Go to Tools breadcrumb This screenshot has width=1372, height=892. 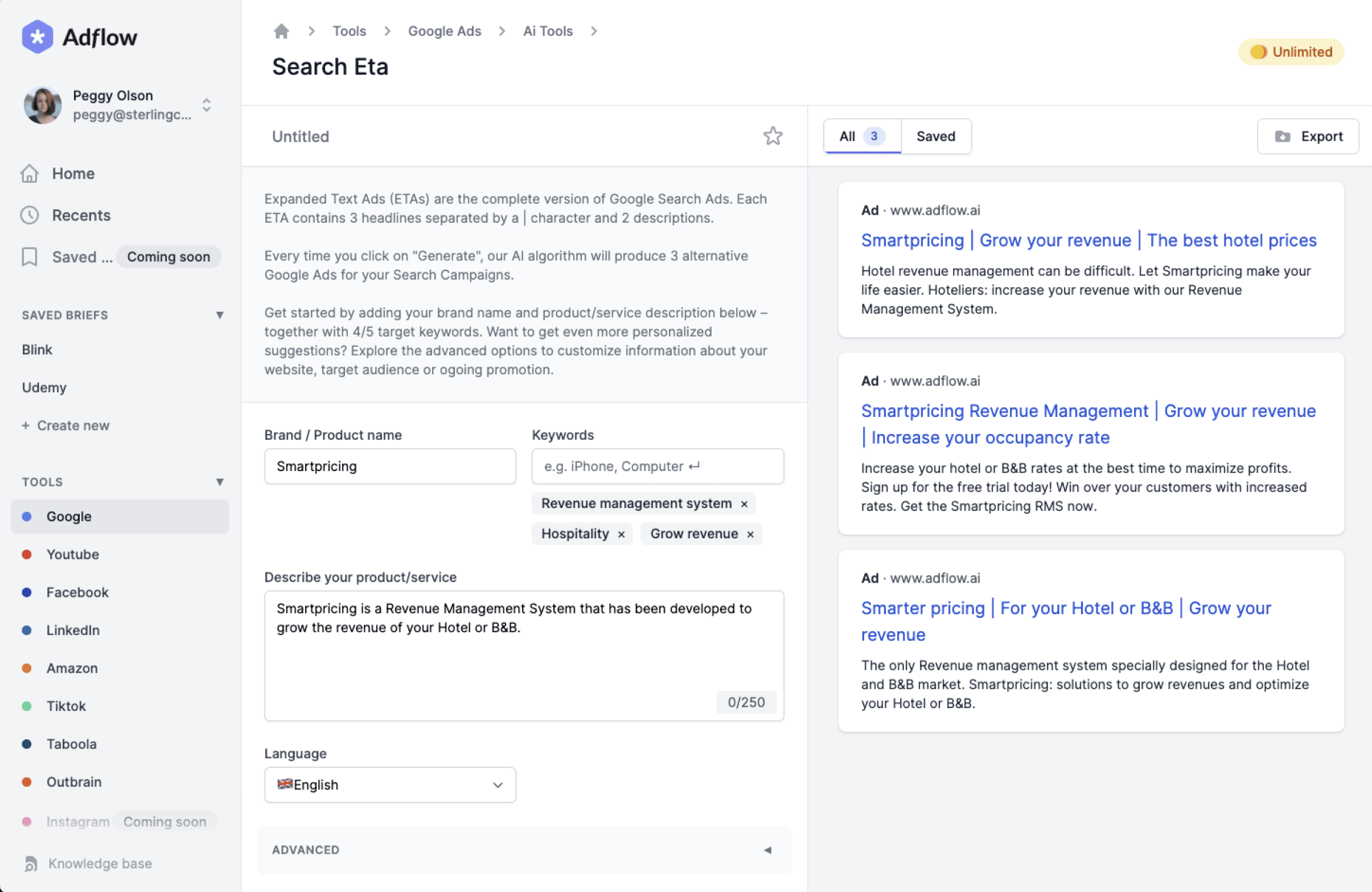[x=349, y=31]
